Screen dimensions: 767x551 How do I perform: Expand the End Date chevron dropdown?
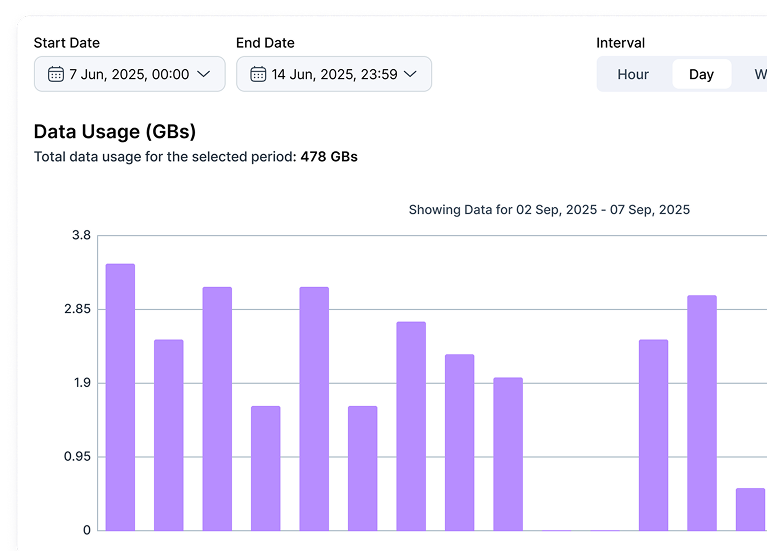click(410, 74)
